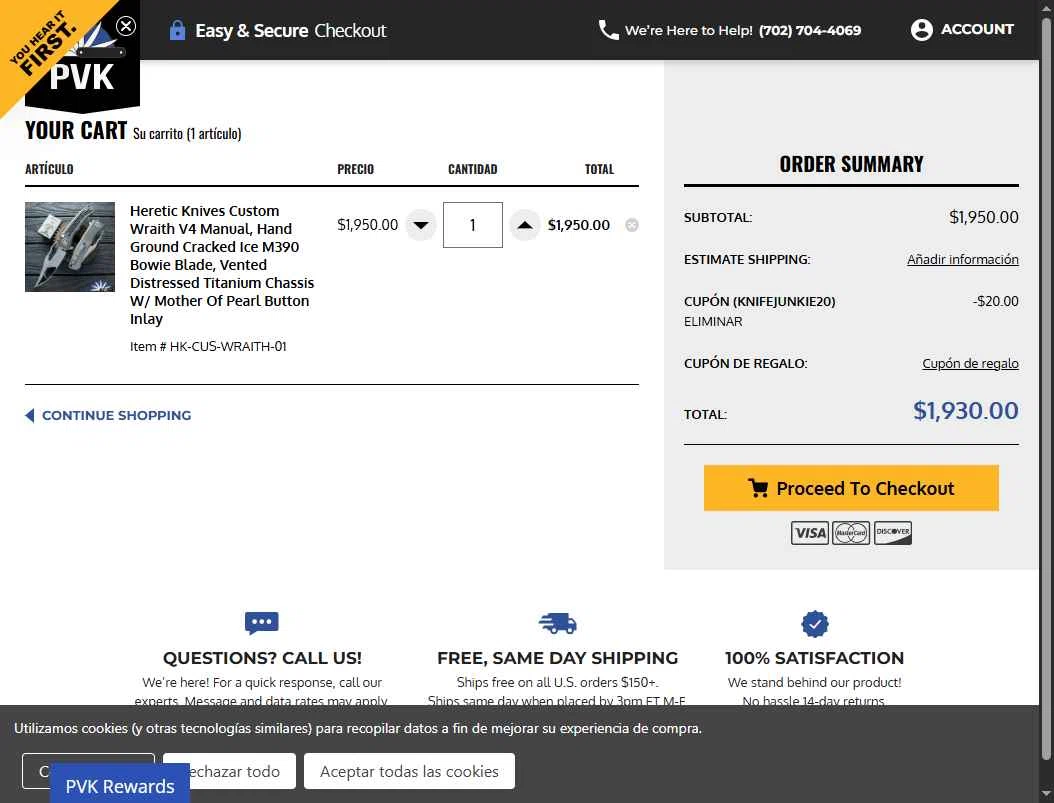Click the Visa card icon
The height and width of the screenshot is (803, 1054).
pos(809,533)
